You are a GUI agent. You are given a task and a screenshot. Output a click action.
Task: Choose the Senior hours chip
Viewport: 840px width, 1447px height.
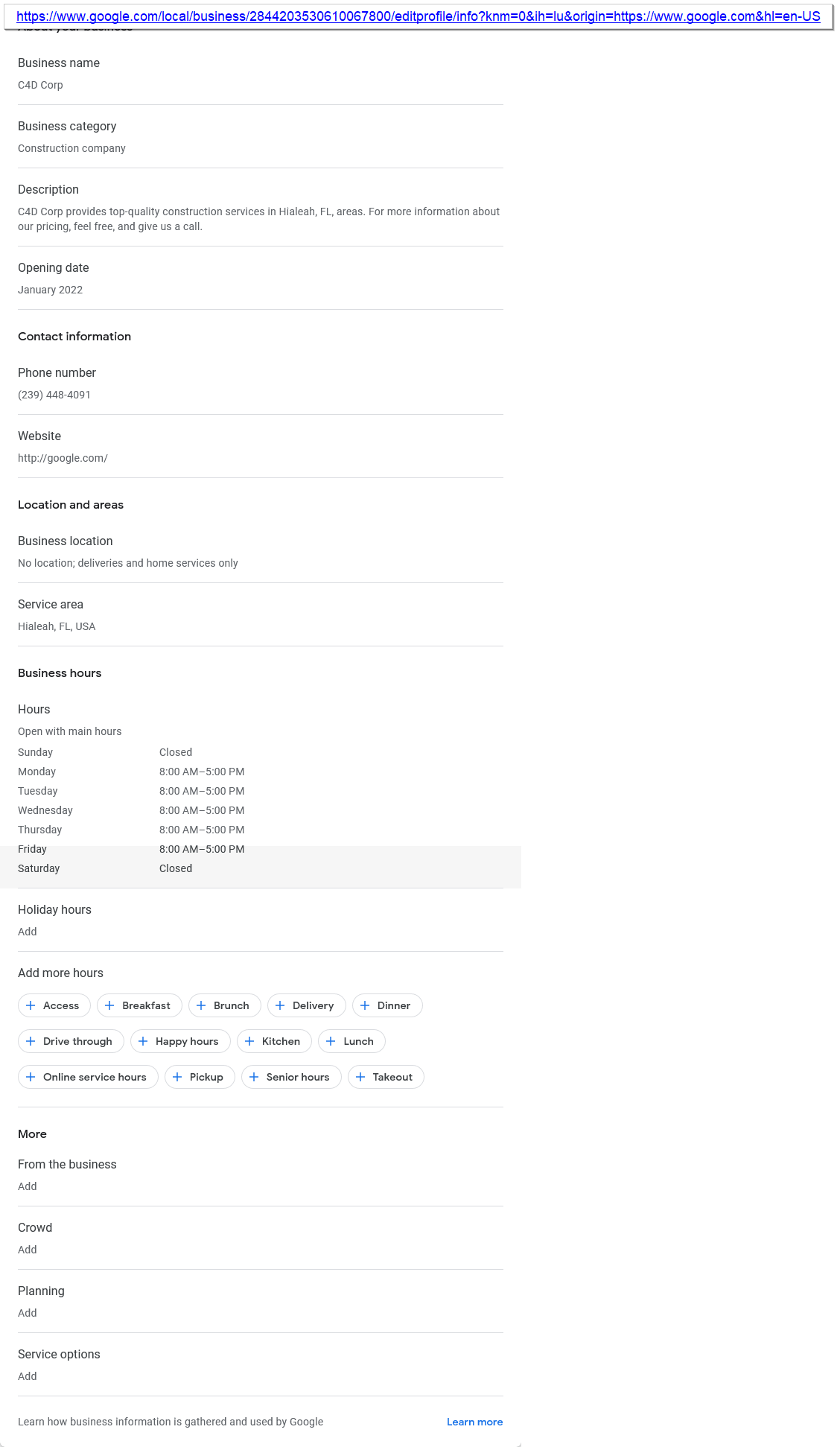click(291, 1077)
